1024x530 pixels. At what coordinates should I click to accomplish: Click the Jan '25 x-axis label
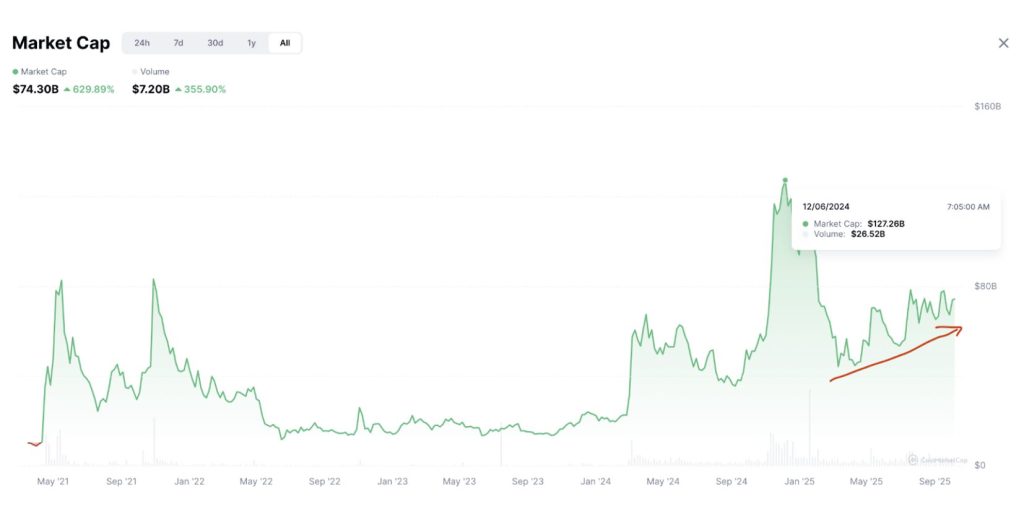pyautogui.click(x=799, y=481)
